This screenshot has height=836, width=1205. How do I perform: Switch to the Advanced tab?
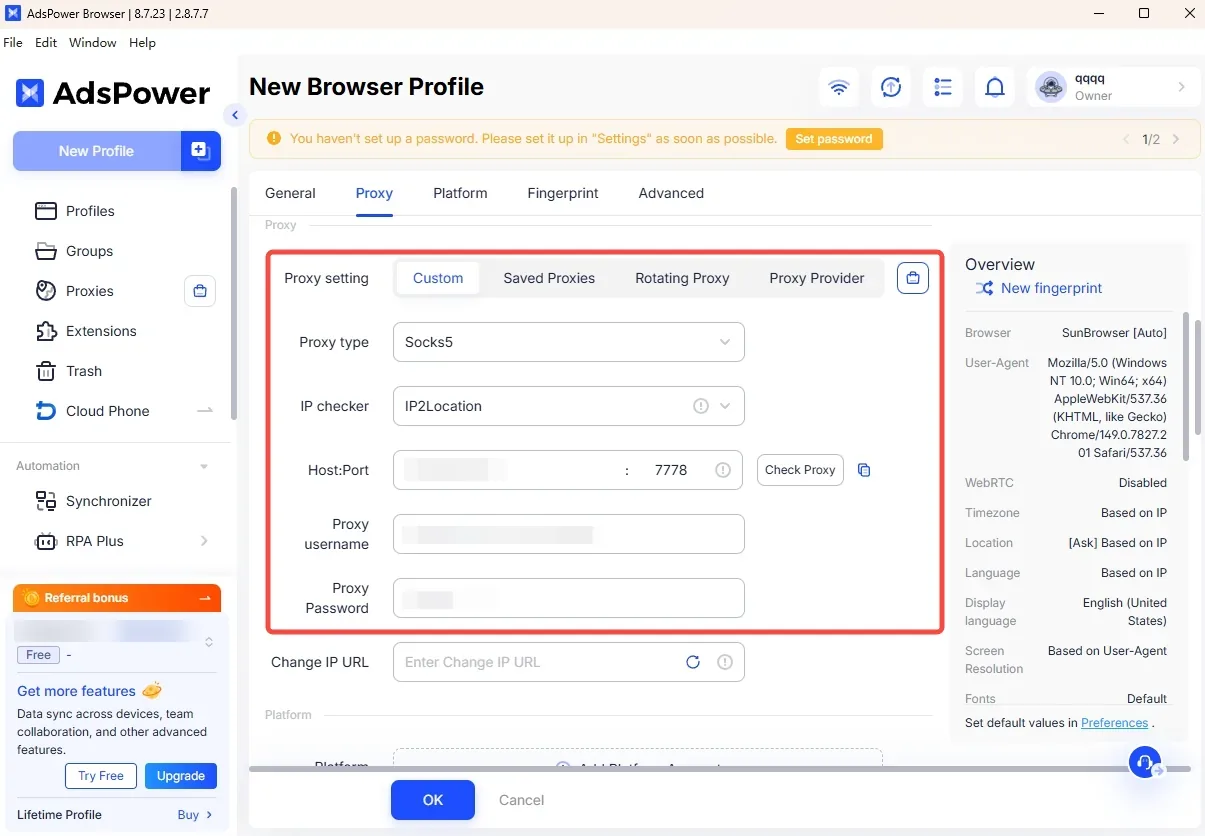click(671, 193)
